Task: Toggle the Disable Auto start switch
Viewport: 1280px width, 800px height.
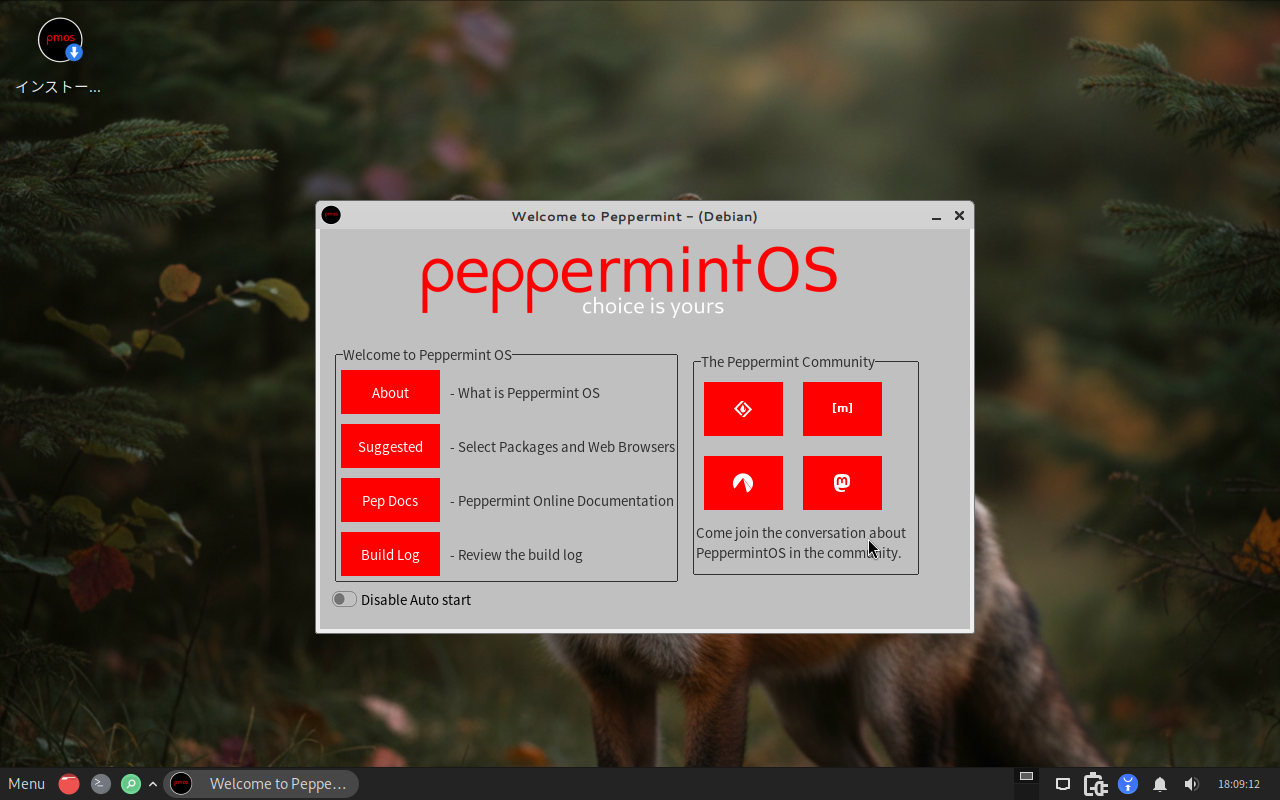Action: coord(344,599)
